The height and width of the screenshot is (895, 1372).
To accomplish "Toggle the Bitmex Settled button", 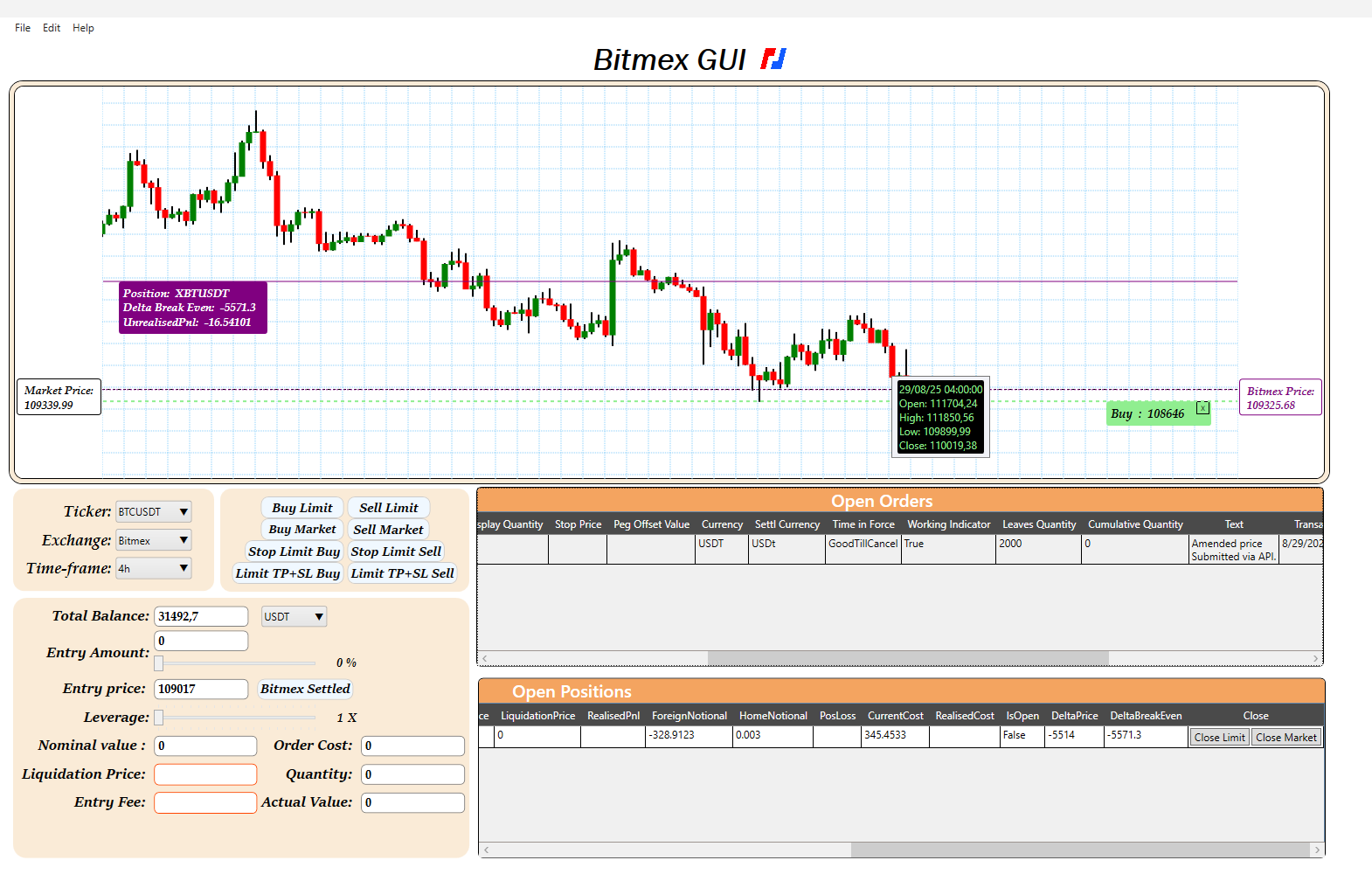I will click(305, 689).
